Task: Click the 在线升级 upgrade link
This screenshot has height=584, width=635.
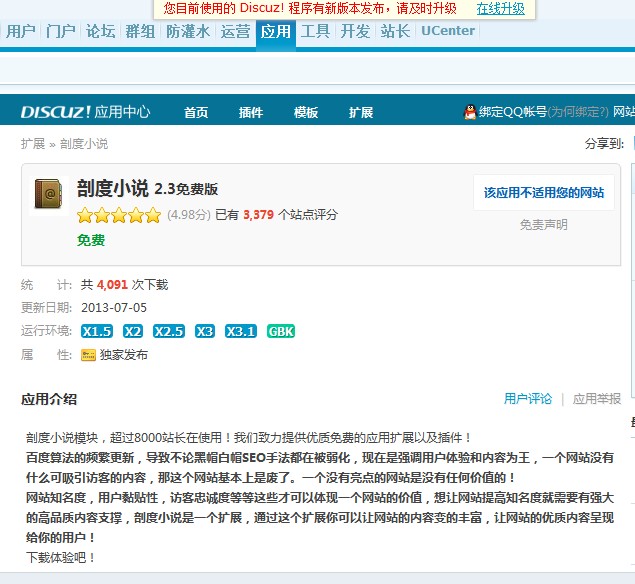Action: 501,9
